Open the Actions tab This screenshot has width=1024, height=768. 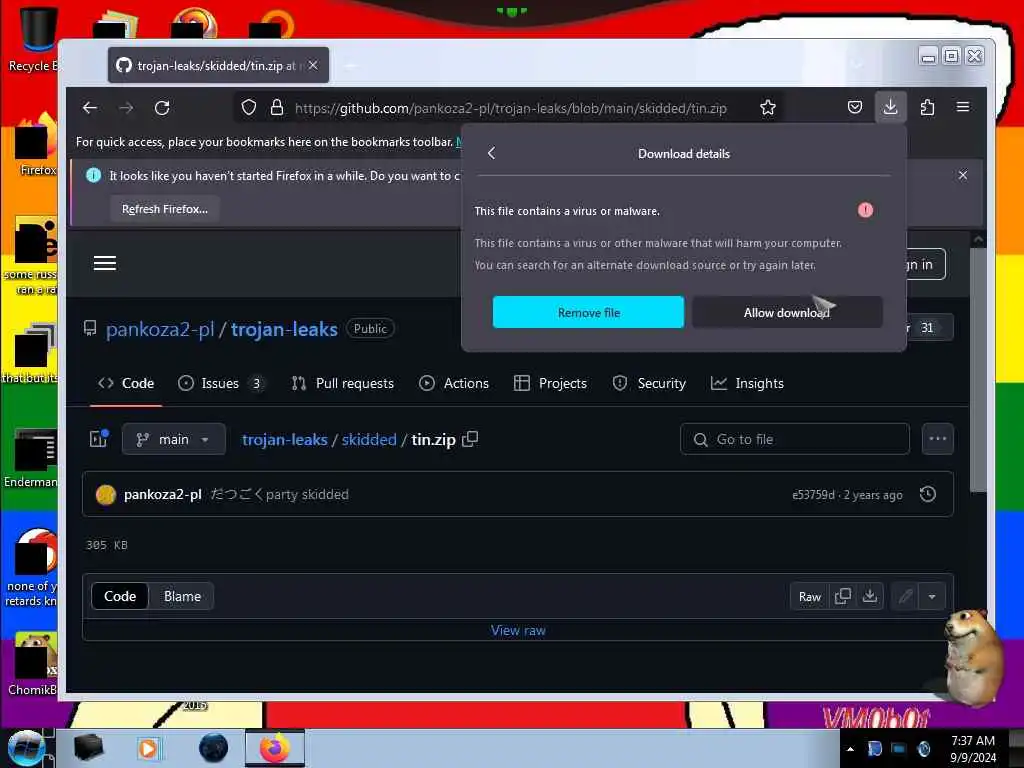[454, 383]
